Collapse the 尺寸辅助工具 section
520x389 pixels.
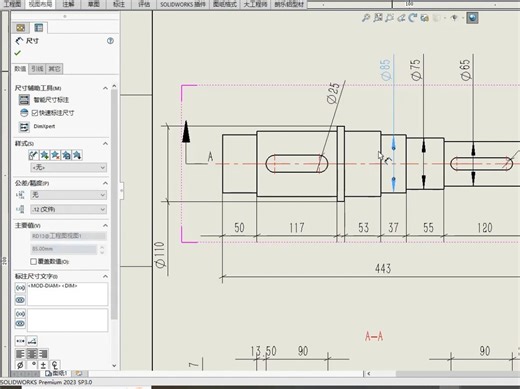point(105,88)
